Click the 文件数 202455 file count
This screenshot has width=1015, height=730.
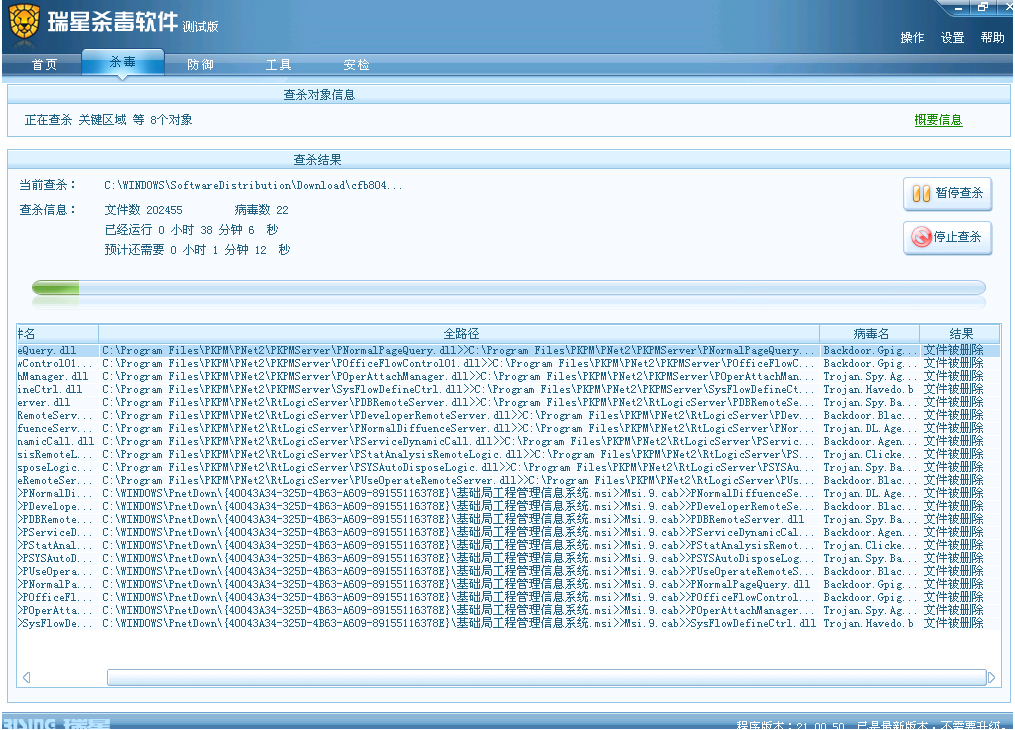[x=143, y=210]
